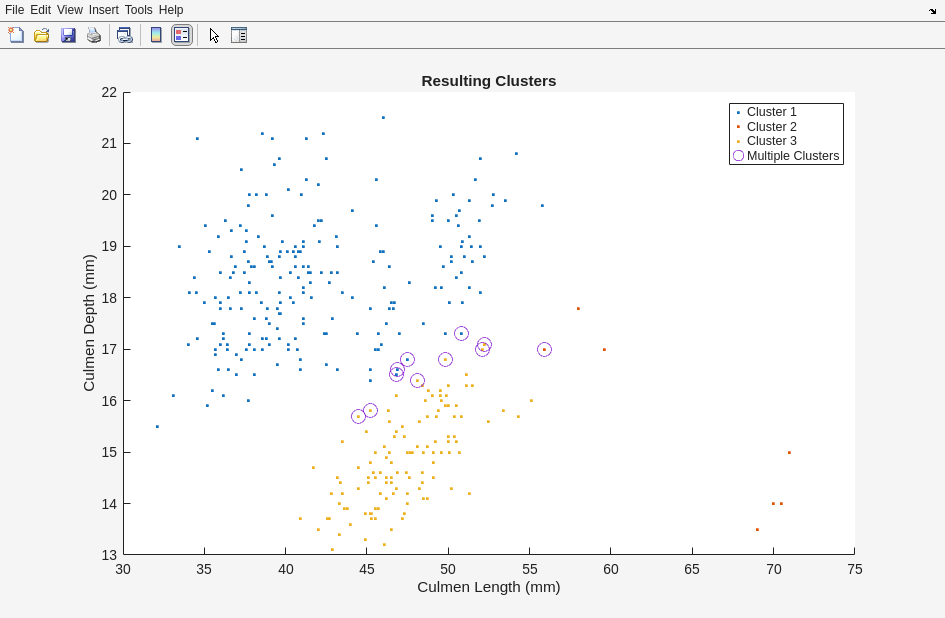
Task: Open the Property Inspector icon
Action: point(239,35)
